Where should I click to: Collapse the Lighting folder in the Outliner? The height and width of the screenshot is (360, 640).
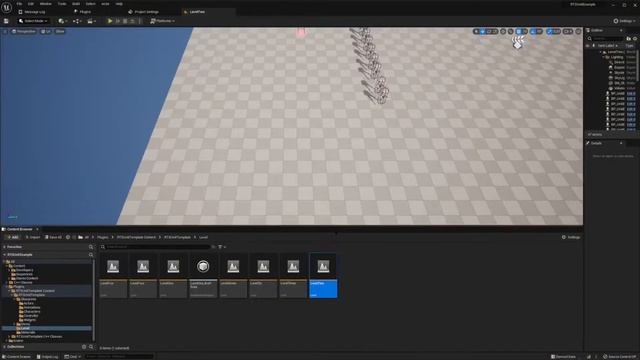pos(604,57)
